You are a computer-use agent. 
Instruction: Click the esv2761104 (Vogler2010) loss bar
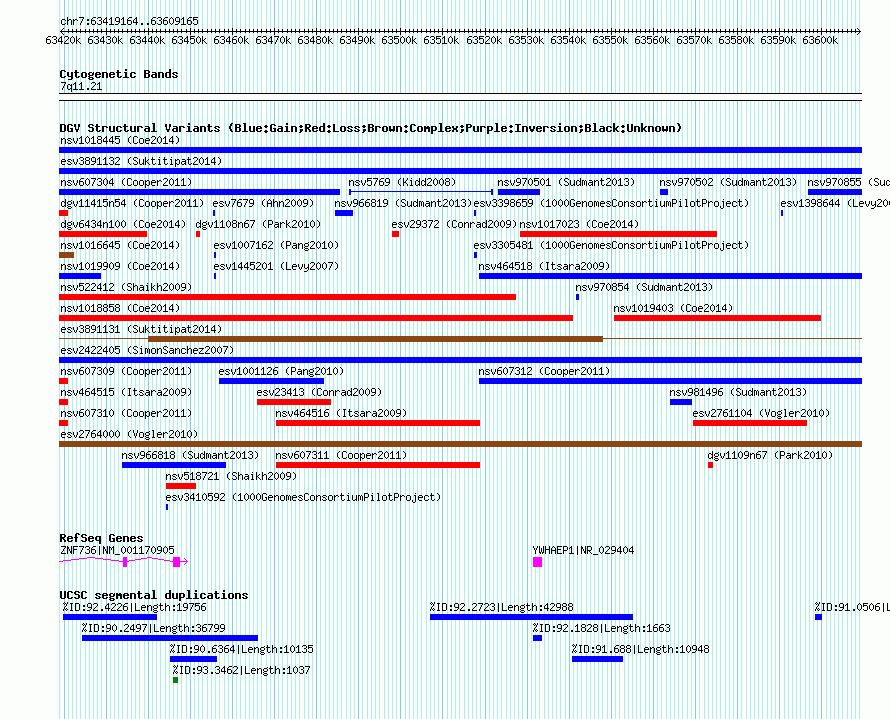coord(750,423)
